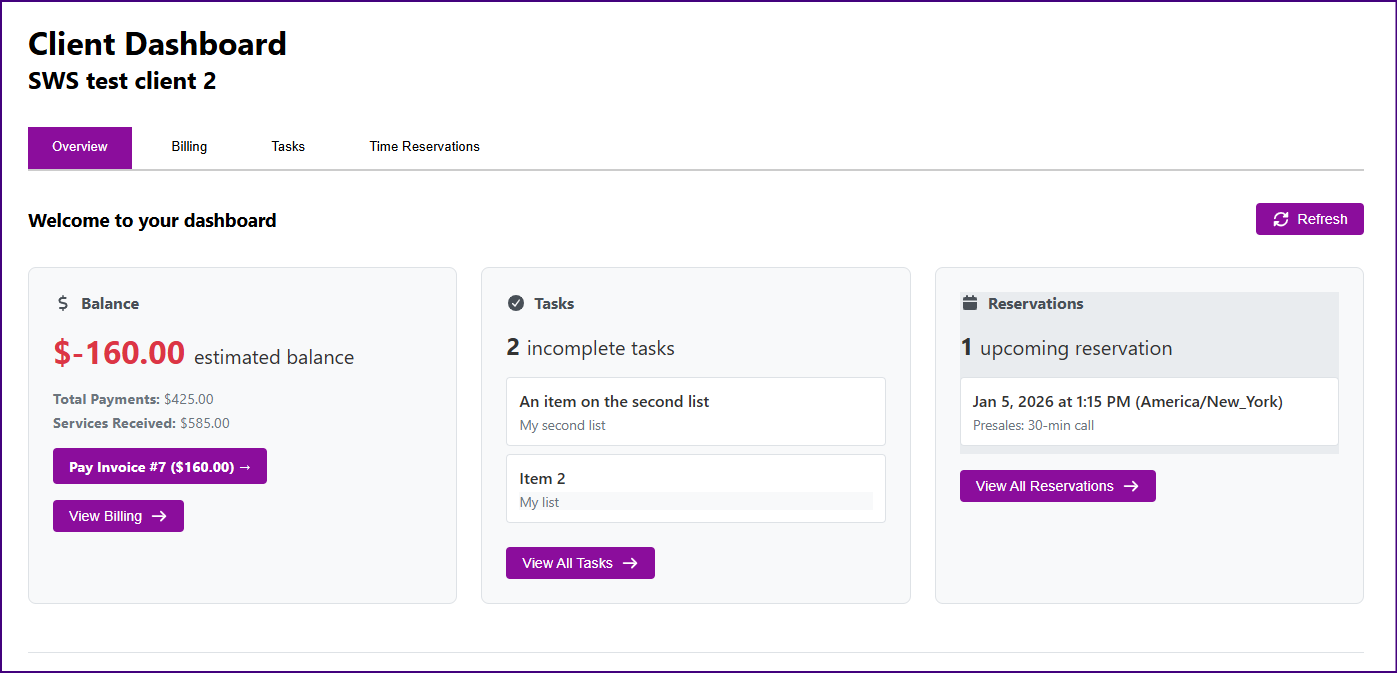Select the Overview tab
This screenshot has width=1397, height=673.
[80, 147]
